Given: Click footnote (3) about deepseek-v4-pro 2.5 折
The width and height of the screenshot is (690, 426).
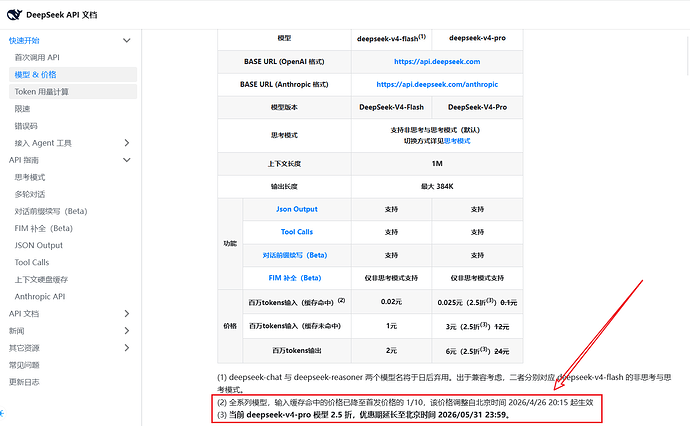Looking at the screenshot, I should (x=363, y=415).
